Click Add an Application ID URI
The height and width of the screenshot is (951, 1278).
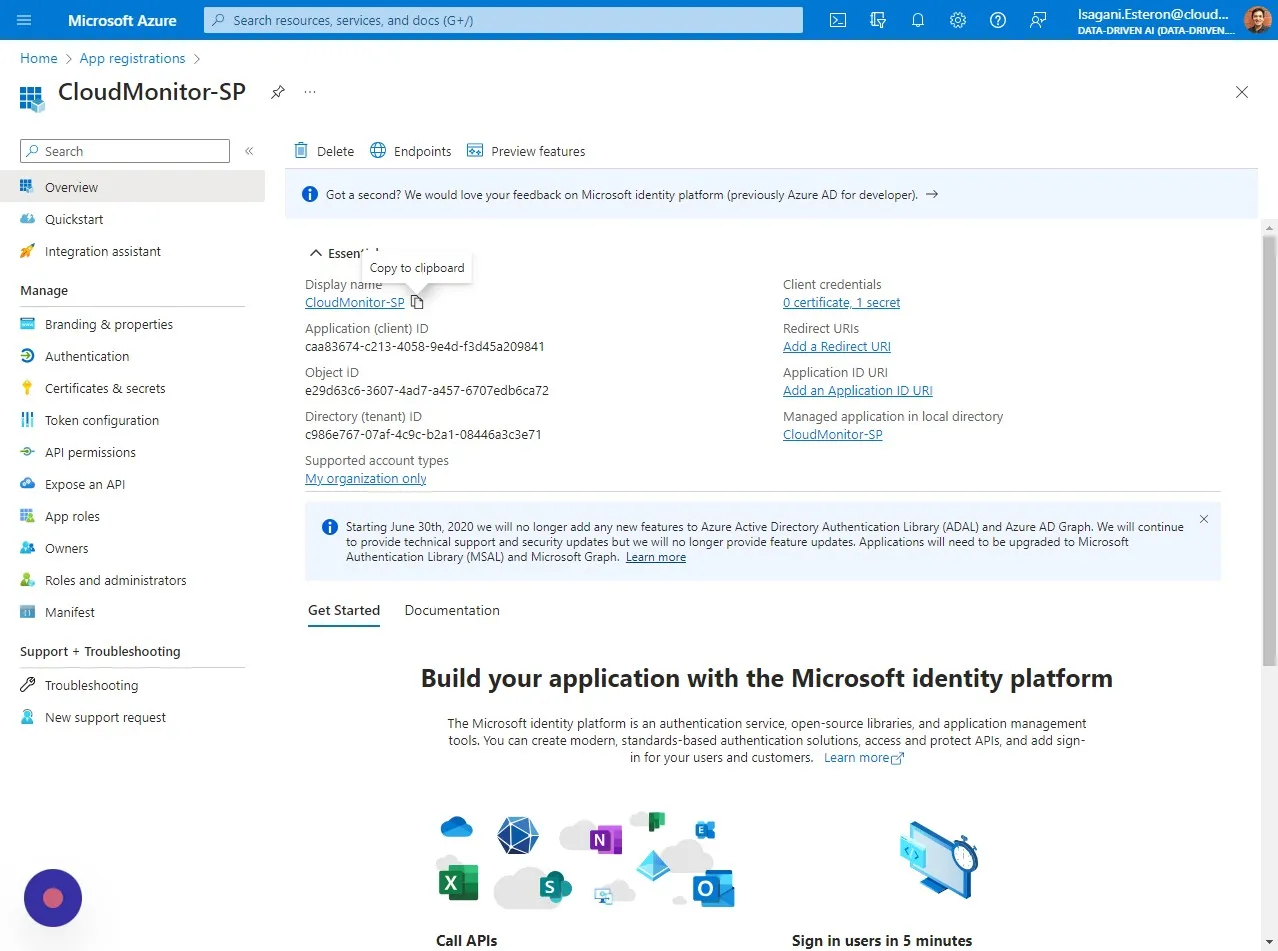pyautogui.click(x=858, y=391)
